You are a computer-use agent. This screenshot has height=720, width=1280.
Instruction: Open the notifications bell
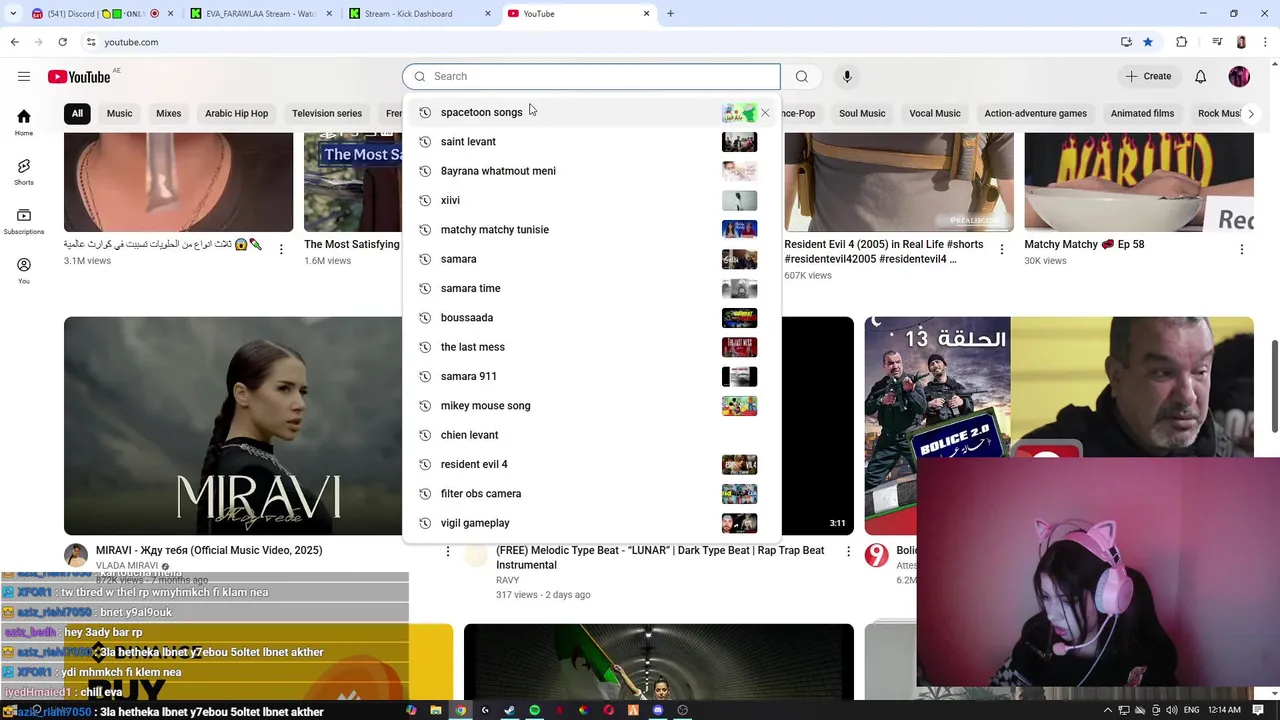1200,76
